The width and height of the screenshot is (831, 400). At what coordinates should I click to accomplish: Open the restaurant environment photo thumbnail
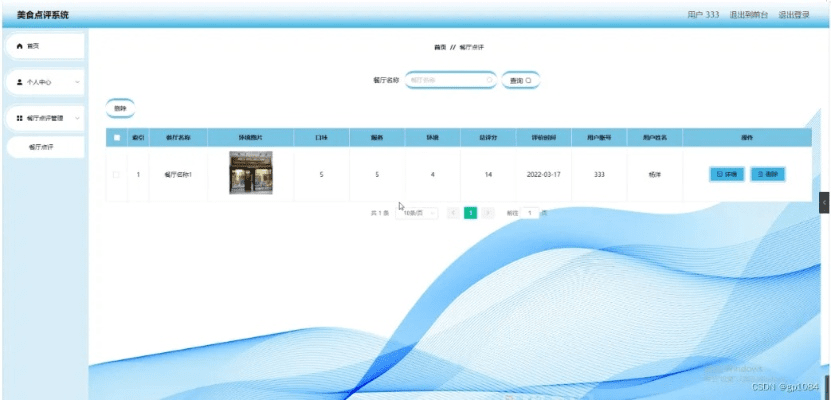(251, 173)
